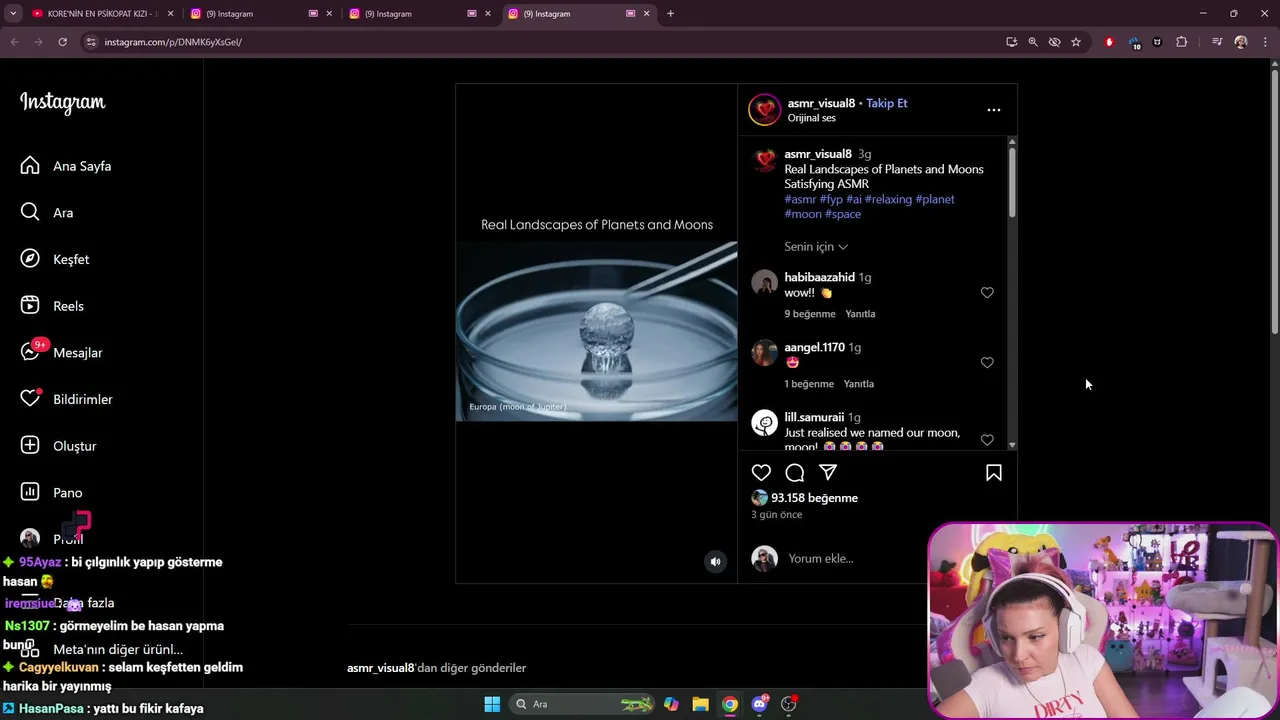Click the page vertical scrollbar thumb
This screenshot has width=1280, height=720.
click(1274, 202)
